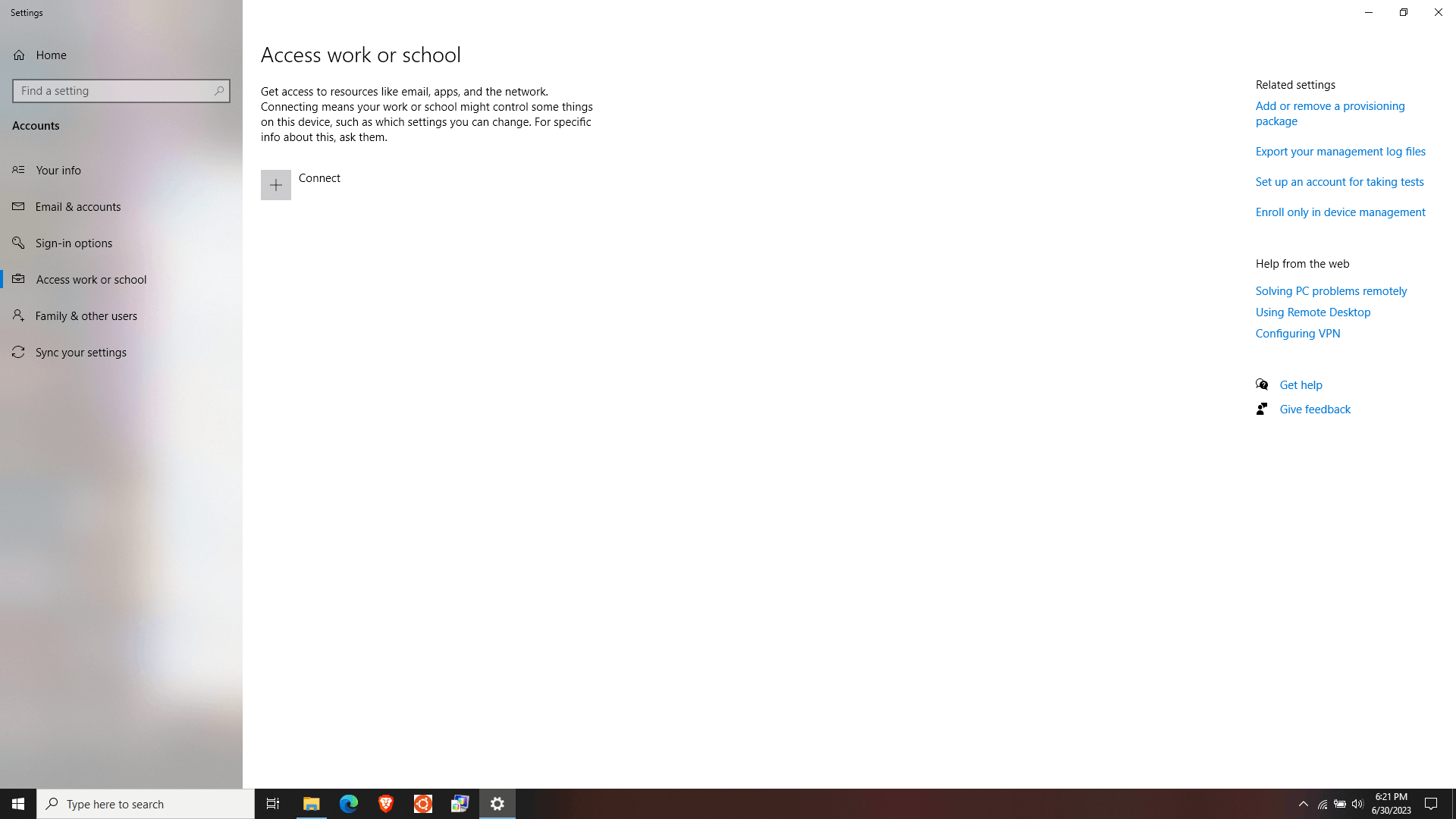
Task: Click the Get help icon
Action: coord(1261,384)
